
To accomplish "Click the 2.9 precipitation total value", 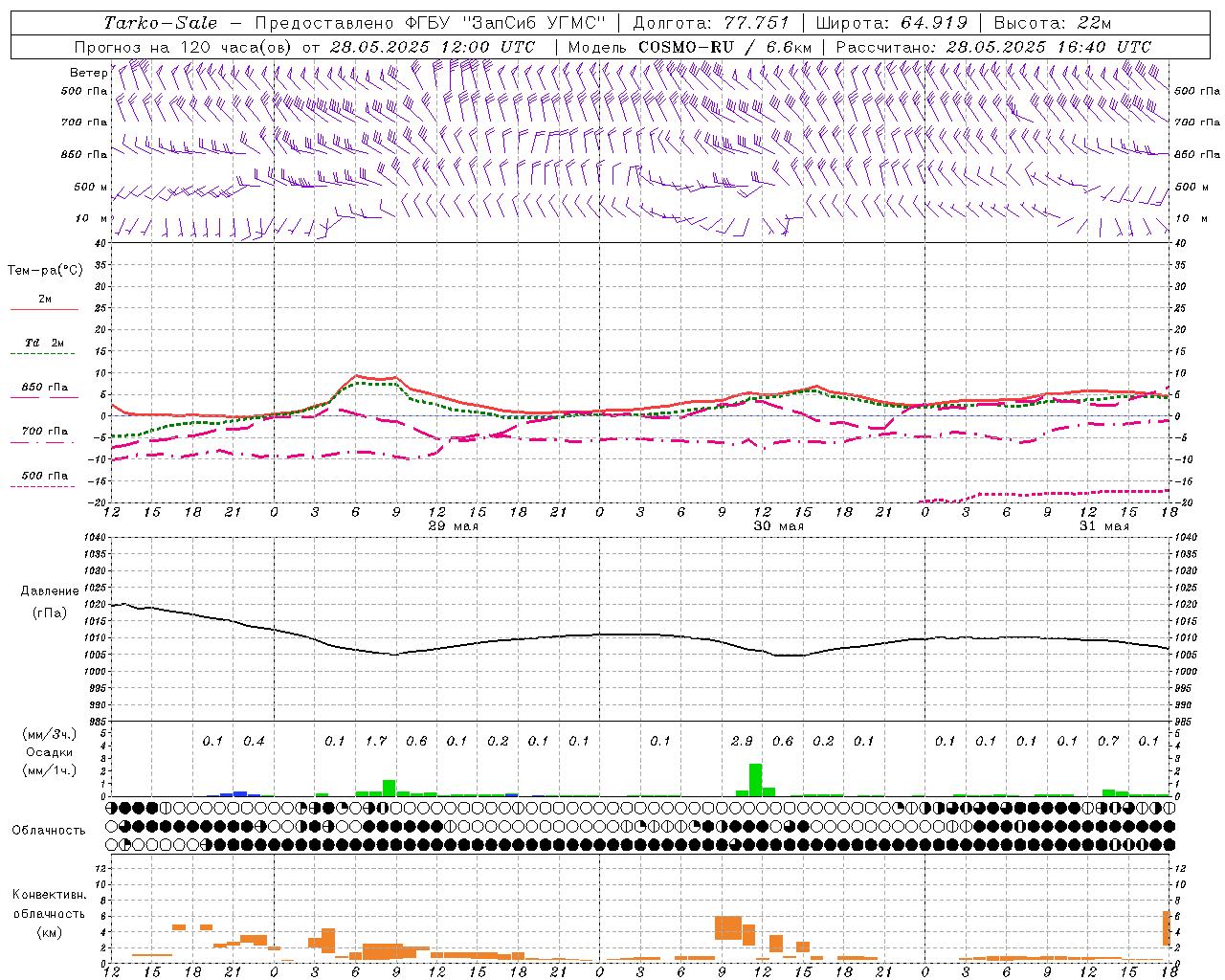I will tap(742, 741).
